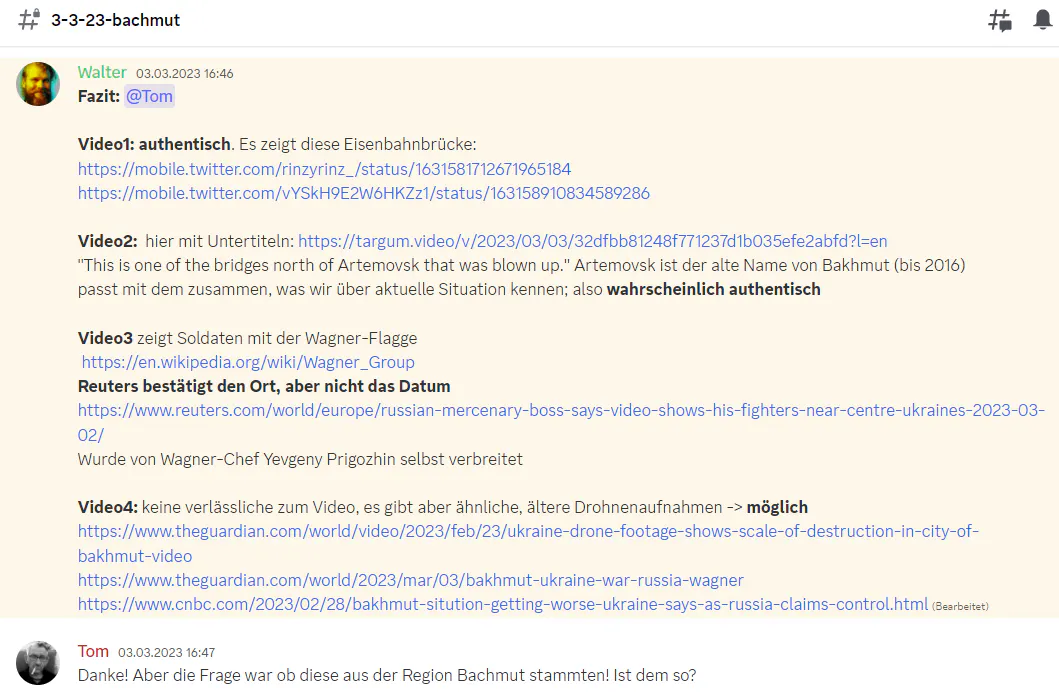Click Walter's message timestamp 16:46
Screen dimensions: 1059x696
click(x=185, y=74)
